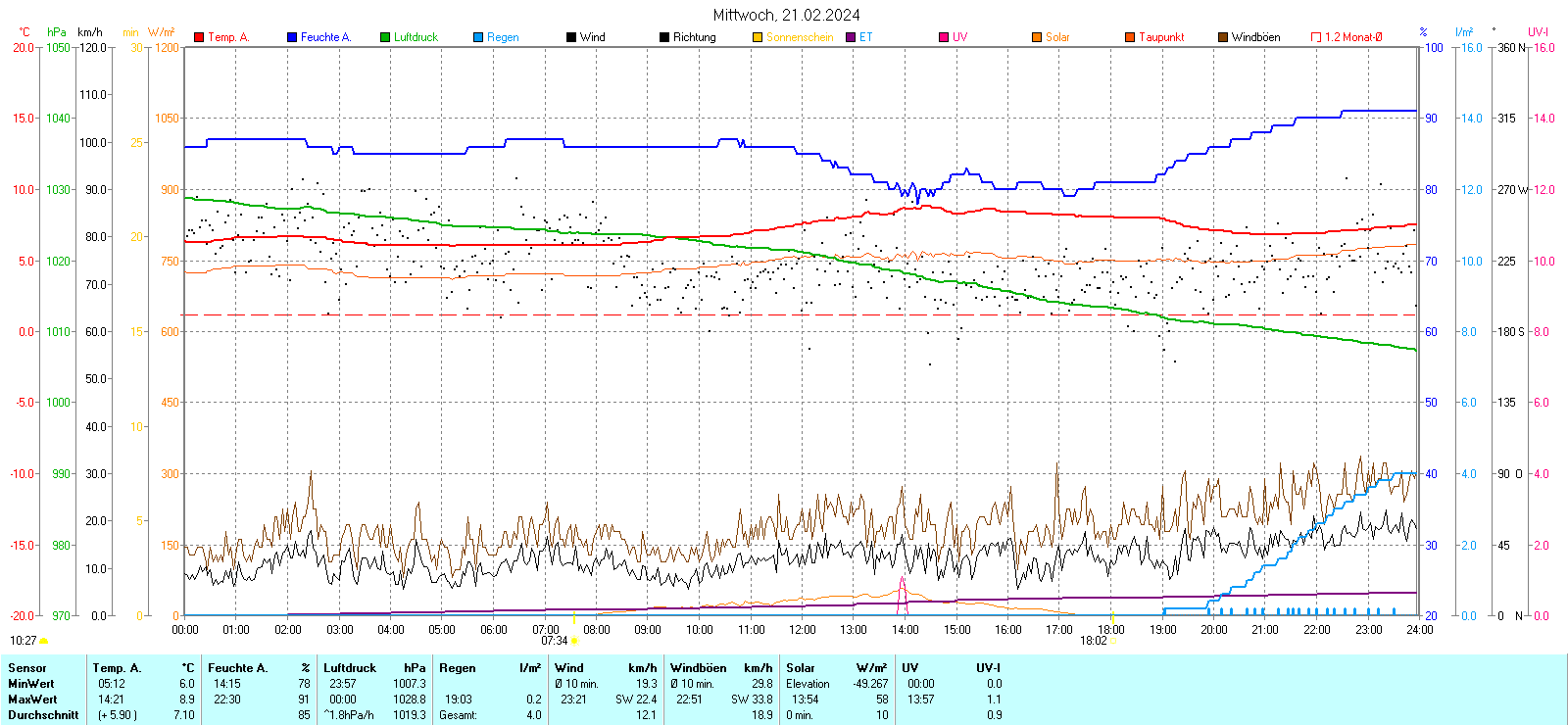Click the yellow Sonnenschein legend square

pos(758,37)
